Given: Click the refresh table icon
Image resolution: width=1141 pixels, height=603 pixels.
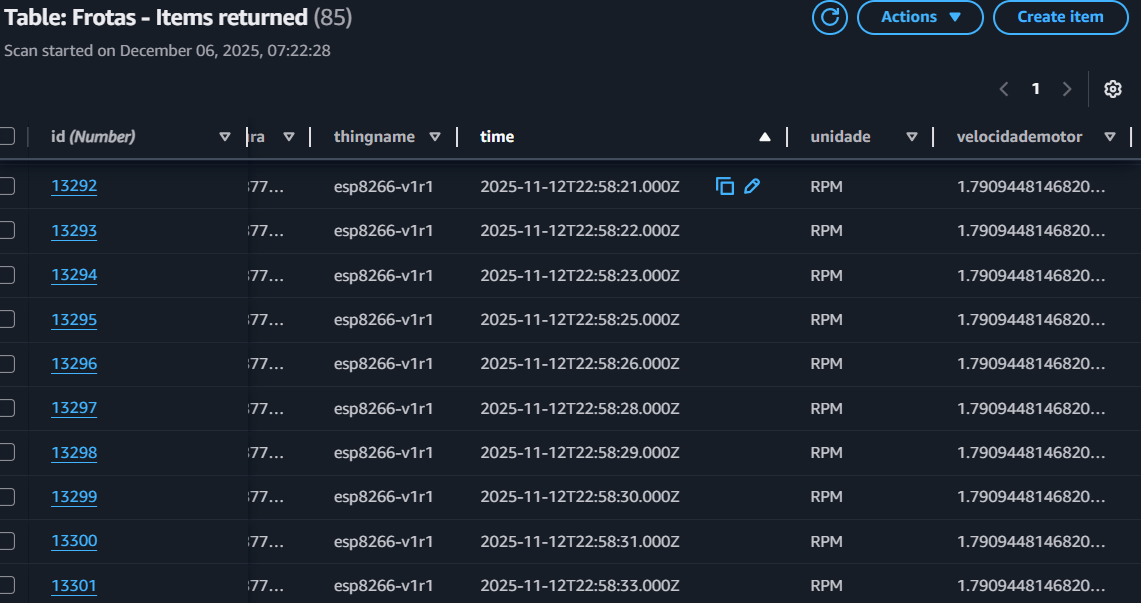Looking at the screenshot, I should pyautogui.click(x=829, y=17).
